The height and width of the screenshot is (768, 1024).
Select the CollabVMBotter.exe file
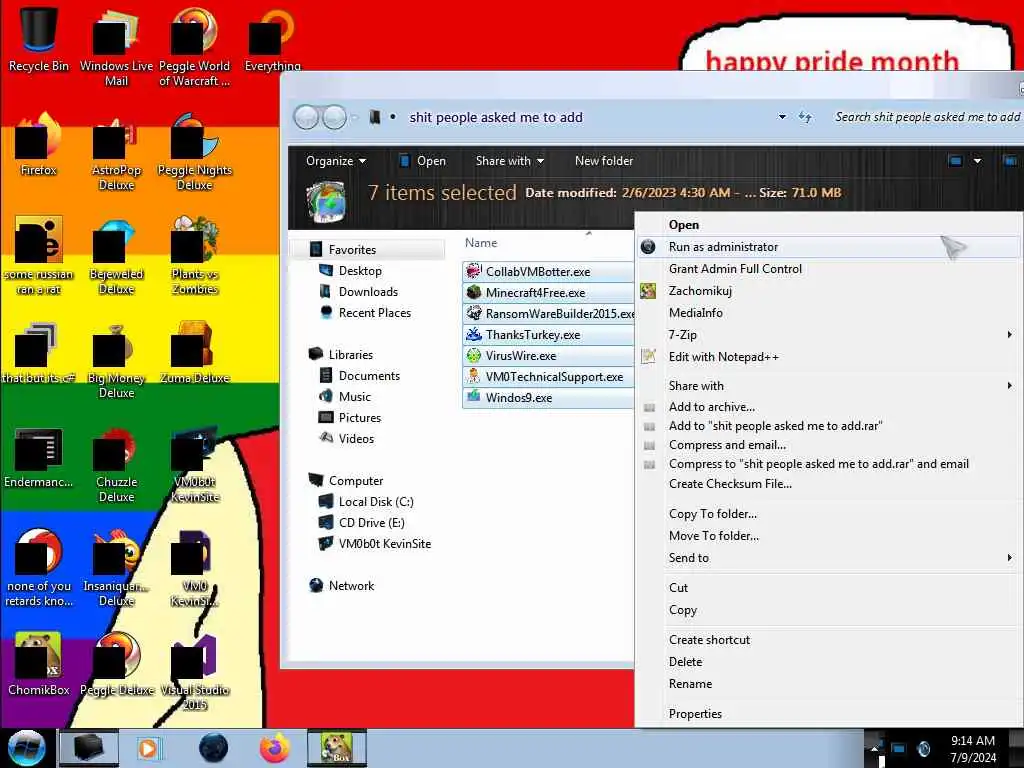point(547,272)
